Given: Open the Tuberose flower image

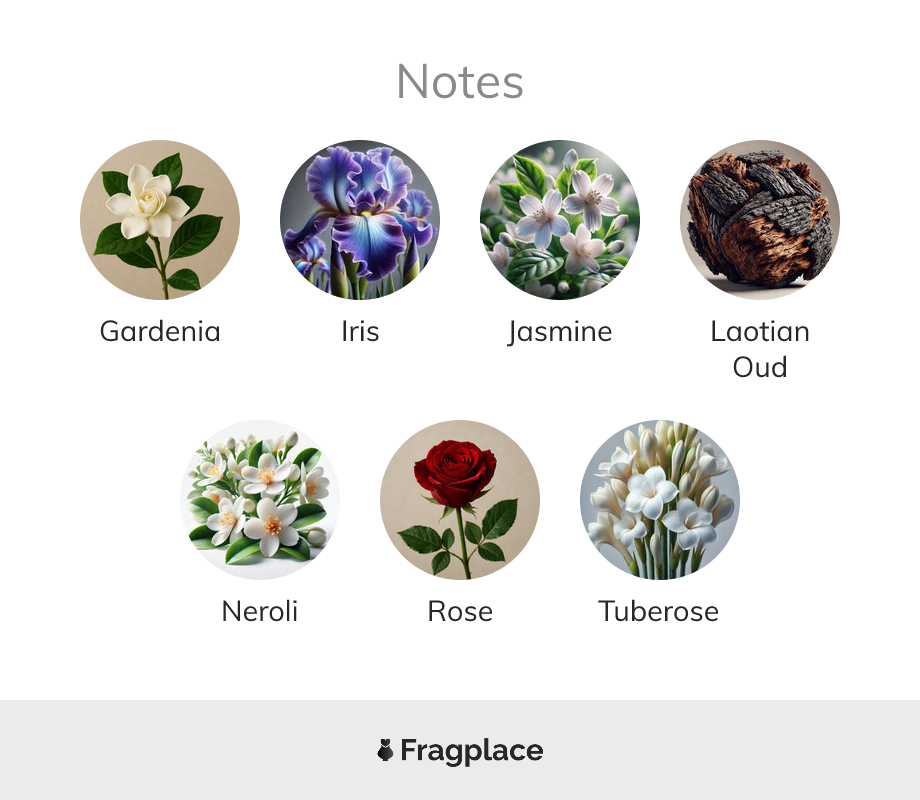Looking at the screenshot, I should tap(660, 500).
